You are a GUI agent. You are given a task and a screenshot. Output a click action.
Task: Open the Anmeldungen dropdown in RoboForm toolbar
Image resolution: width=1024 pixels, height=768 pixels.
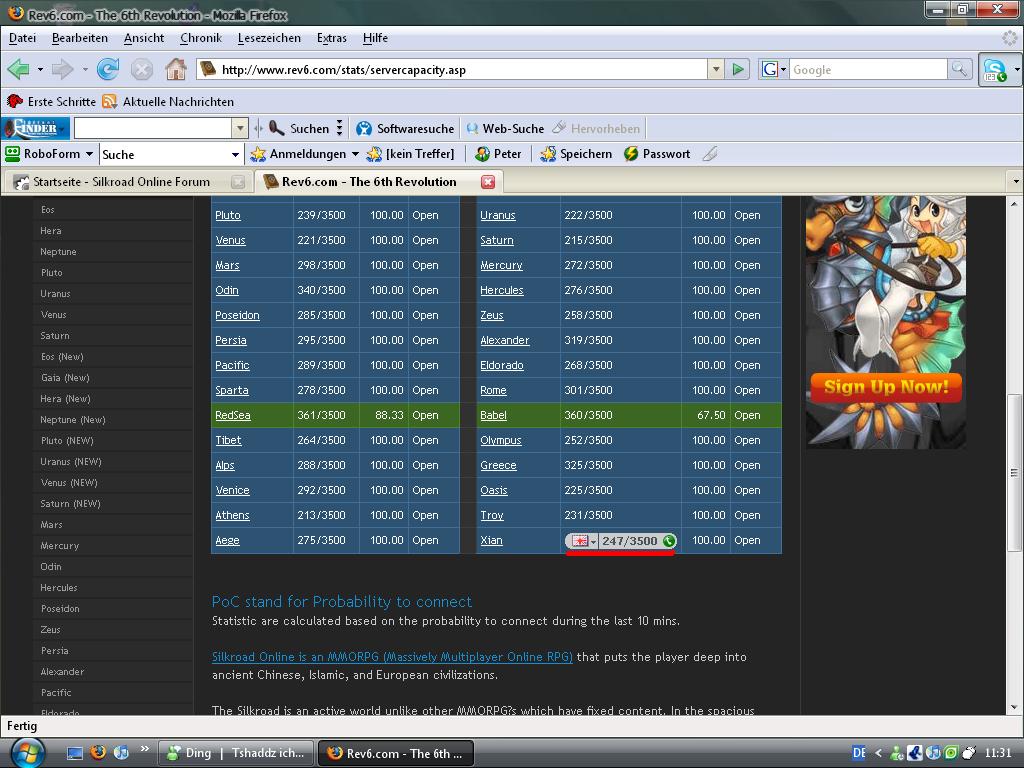tap(304, 154)
